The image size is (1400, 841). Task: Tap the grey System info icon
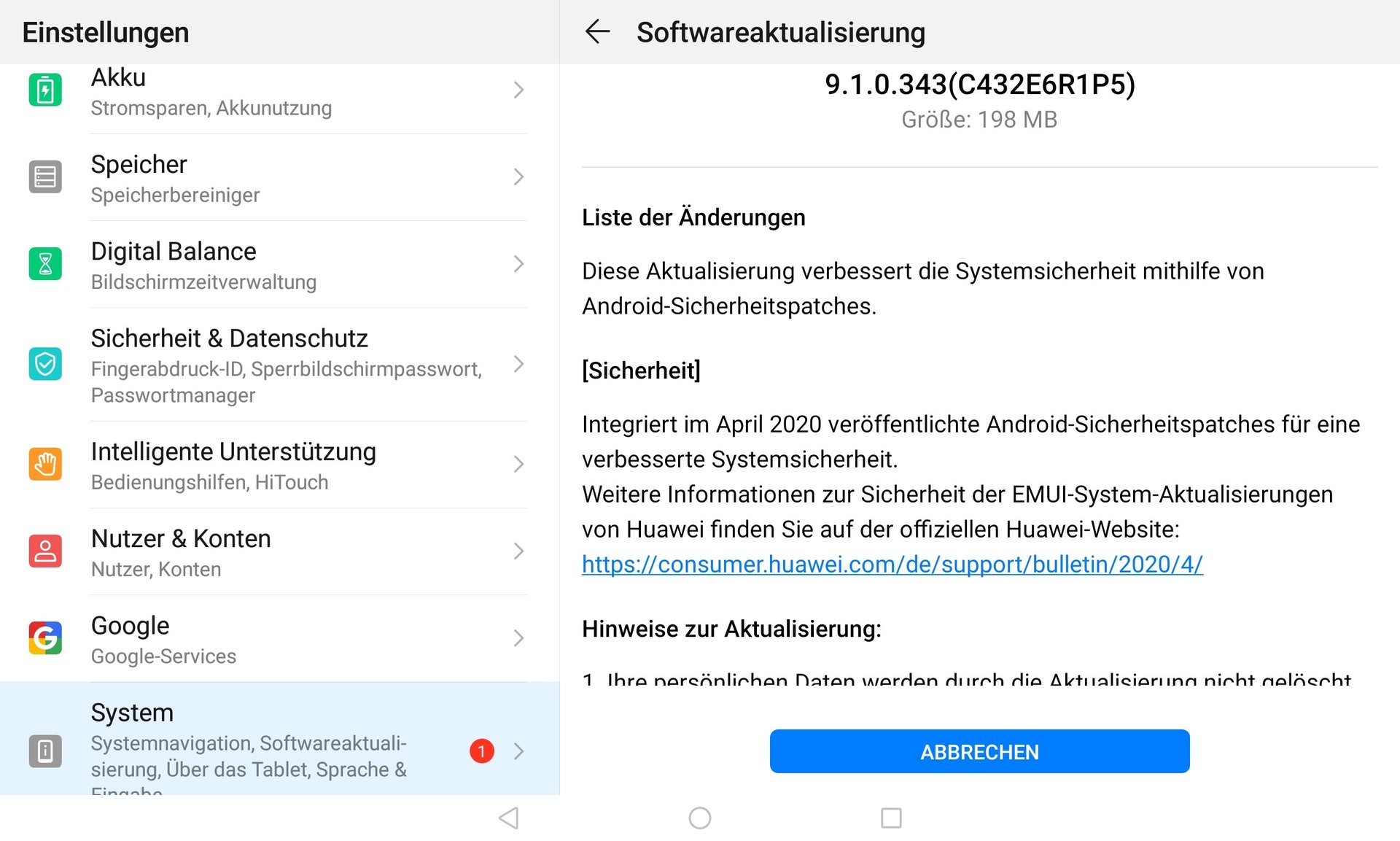pyautogui.click(x=45, y=751)
